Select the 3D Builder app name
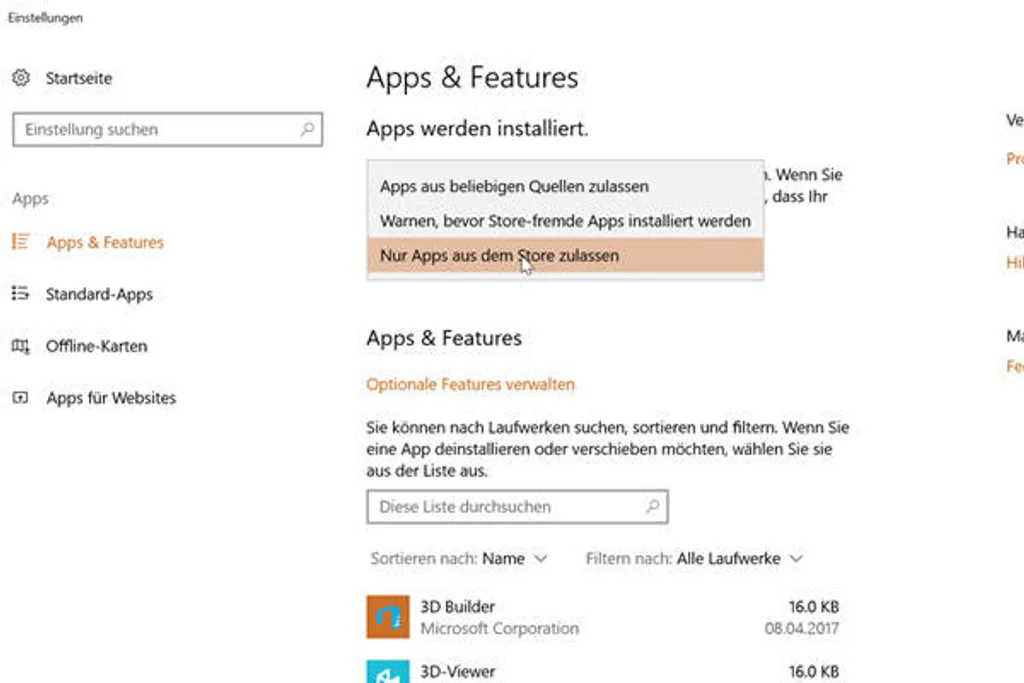This screenshot has width=1024, height=683. point(458,607)
